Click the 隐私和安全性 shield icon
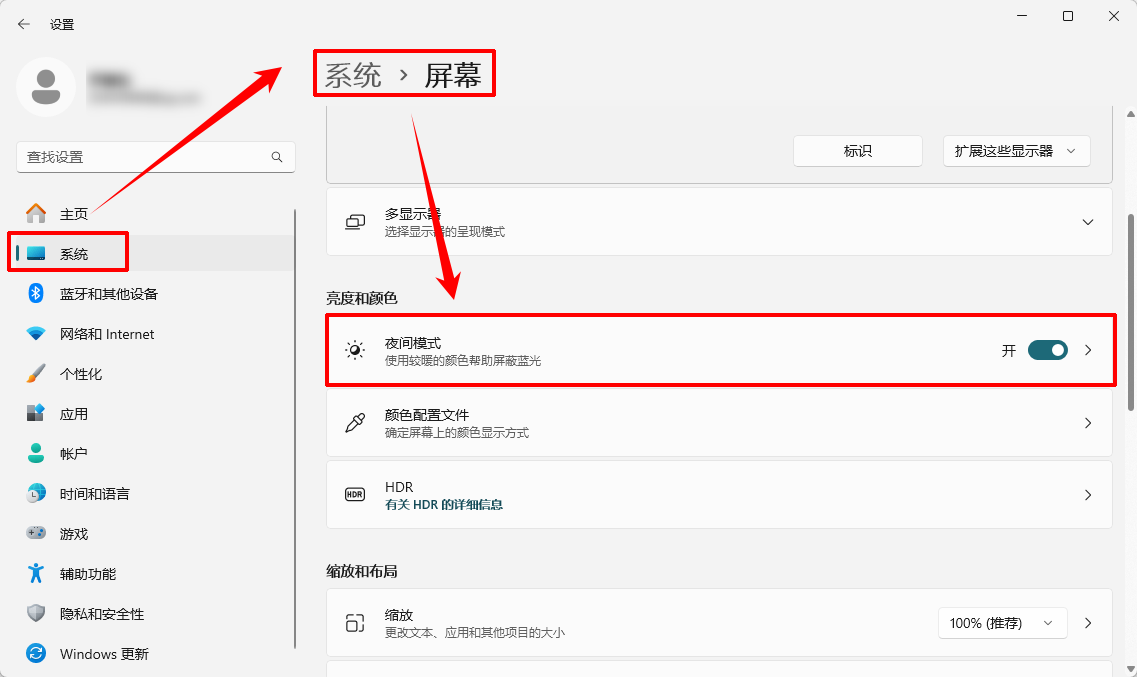1137x677 pixels. [x=36, y=613]
